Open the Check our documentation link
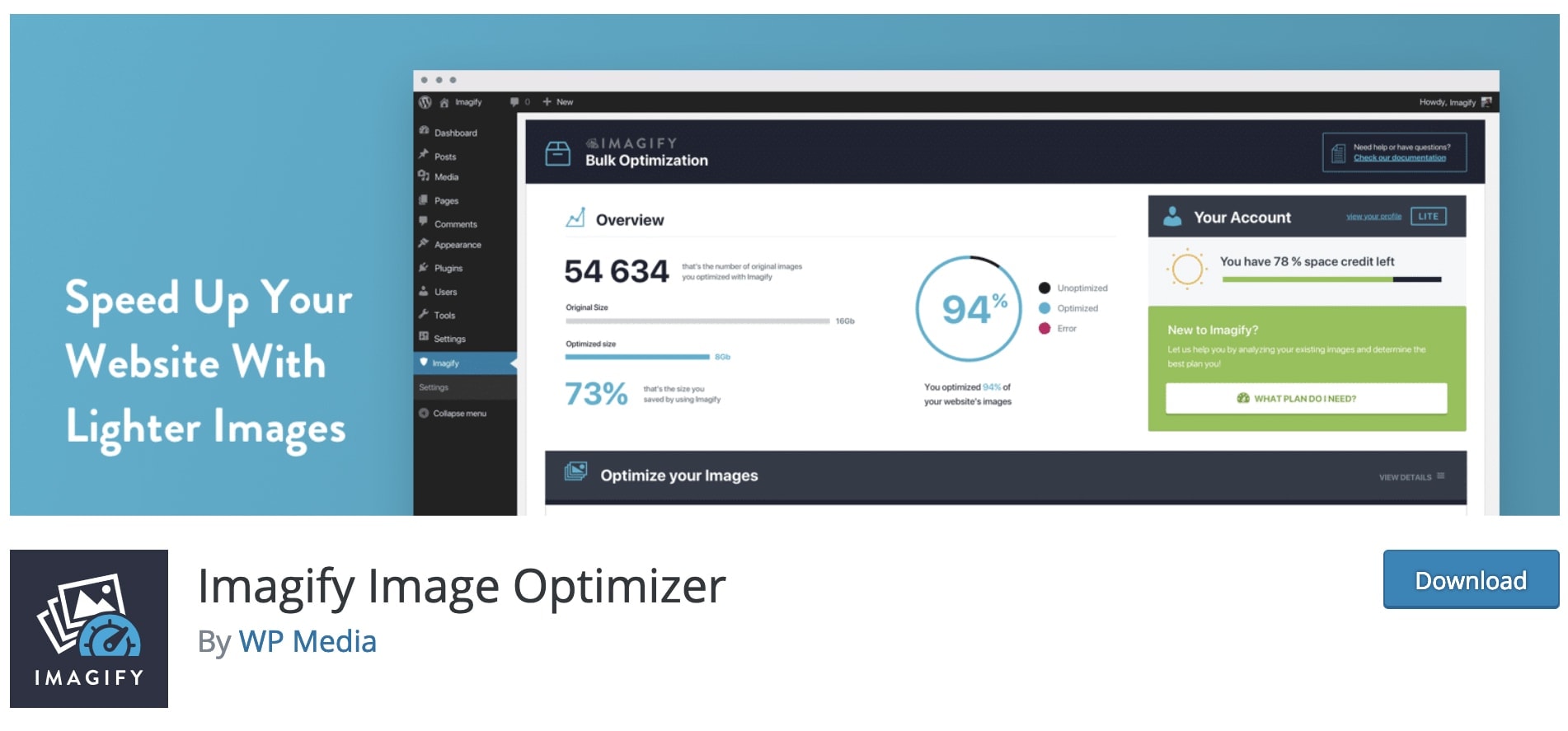 (1399, 157)
